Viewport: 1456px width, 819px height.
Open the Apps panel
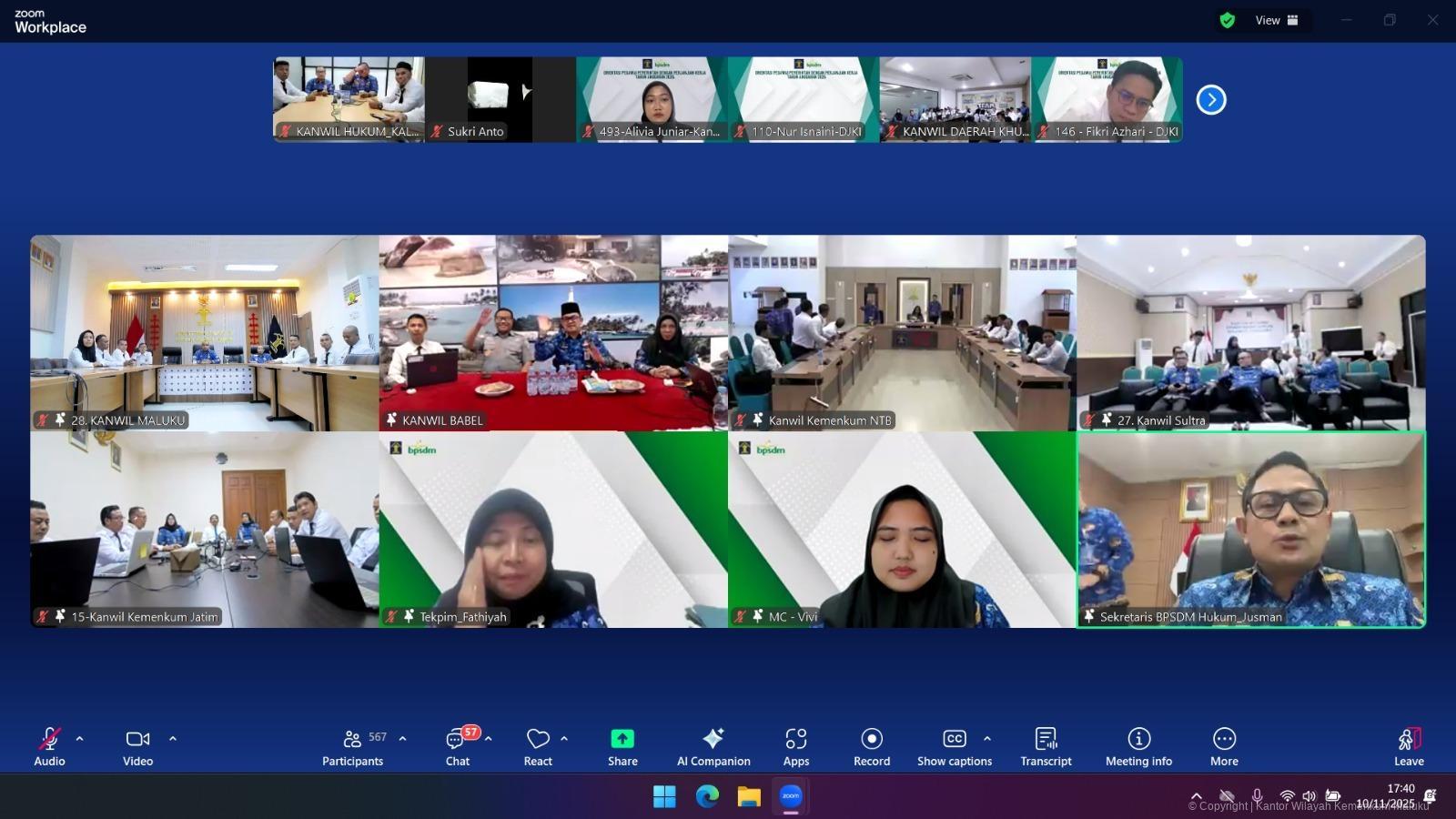click(796, 746)
